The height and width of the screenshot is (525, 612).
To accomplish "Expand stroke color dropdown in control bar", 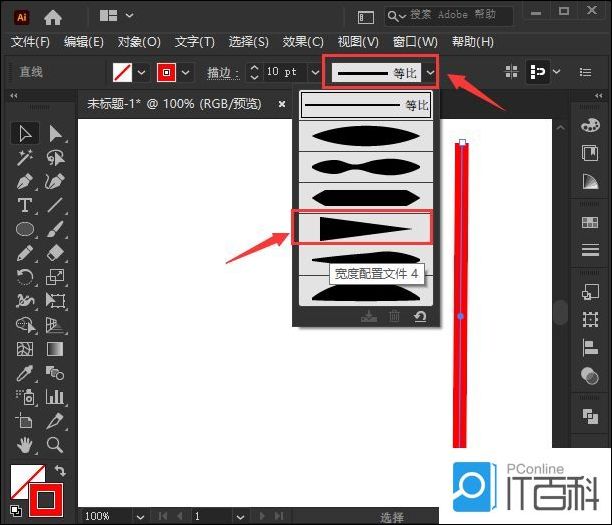I will click(186, 73).
